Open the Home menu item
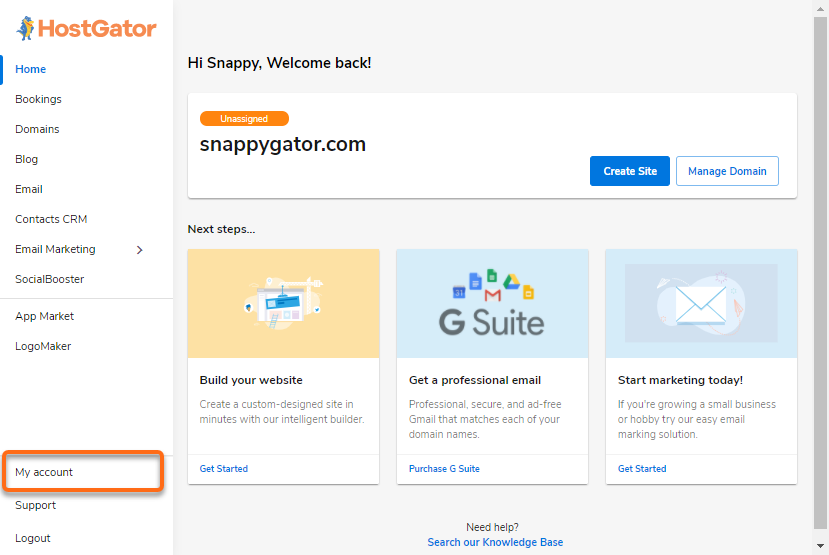 click(31, 69)
